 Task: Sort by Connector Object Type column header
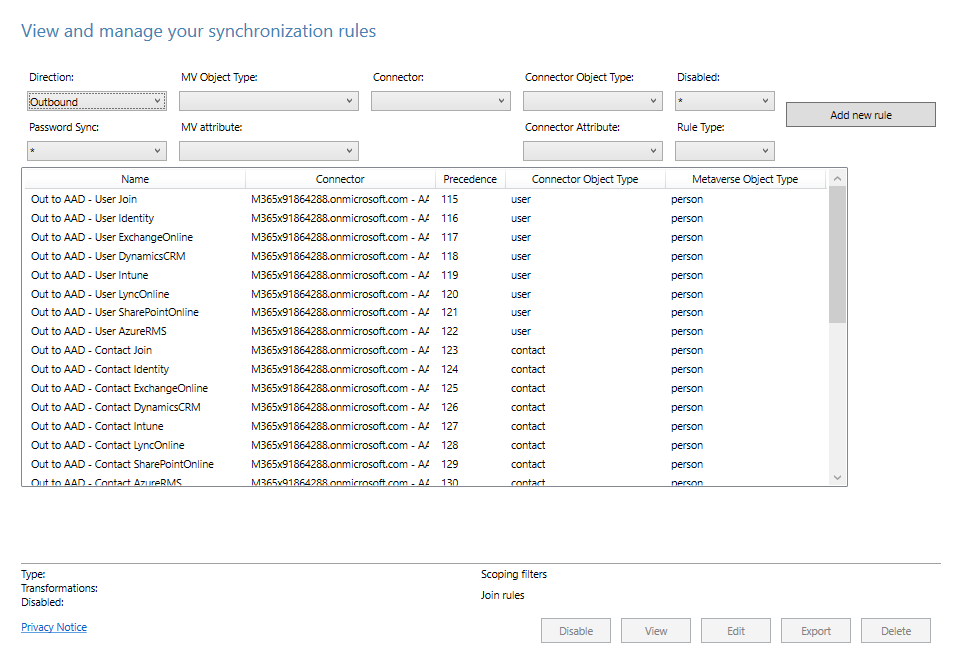point(585,179)
